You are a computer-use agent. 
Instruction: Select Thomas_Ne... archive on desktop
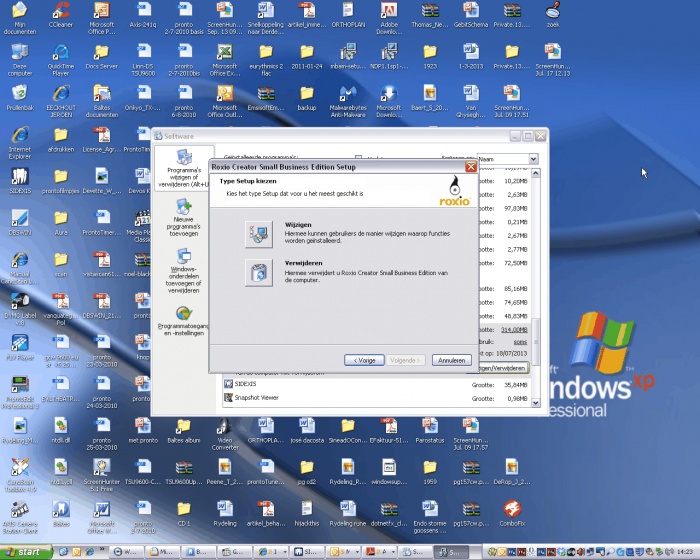[430, 15]
